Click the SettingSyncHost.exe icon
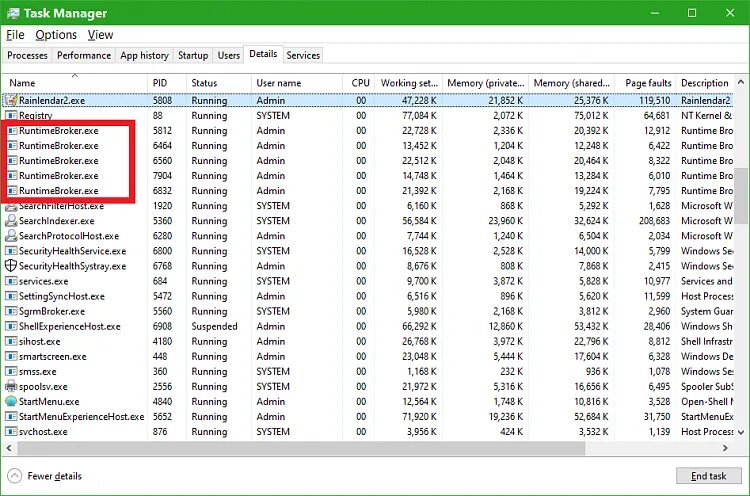Screen dimensions: 750x496 click(x=11, y=296)
